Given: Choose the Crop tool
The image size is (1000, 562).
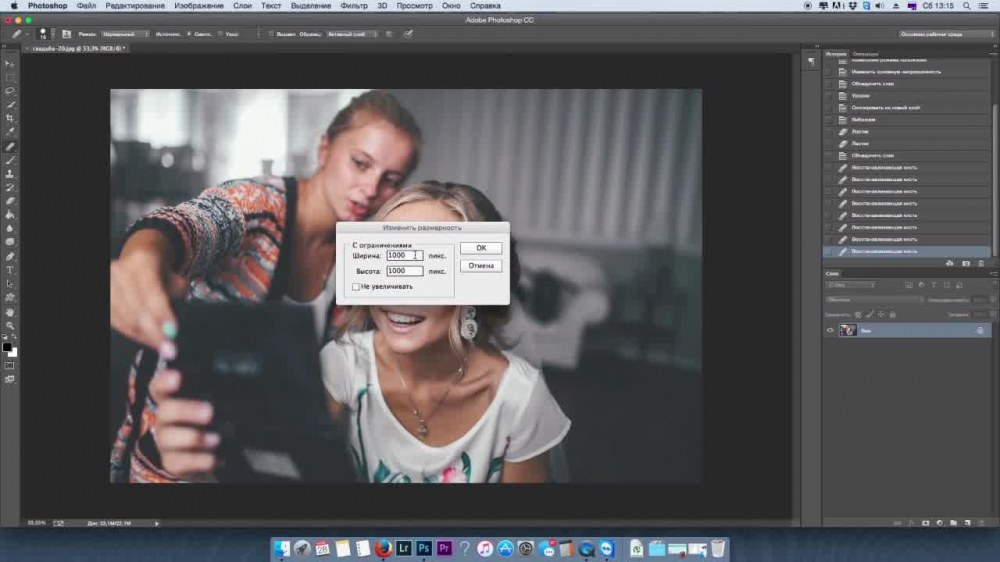Looking at the screenshot, I should point(11,118).
